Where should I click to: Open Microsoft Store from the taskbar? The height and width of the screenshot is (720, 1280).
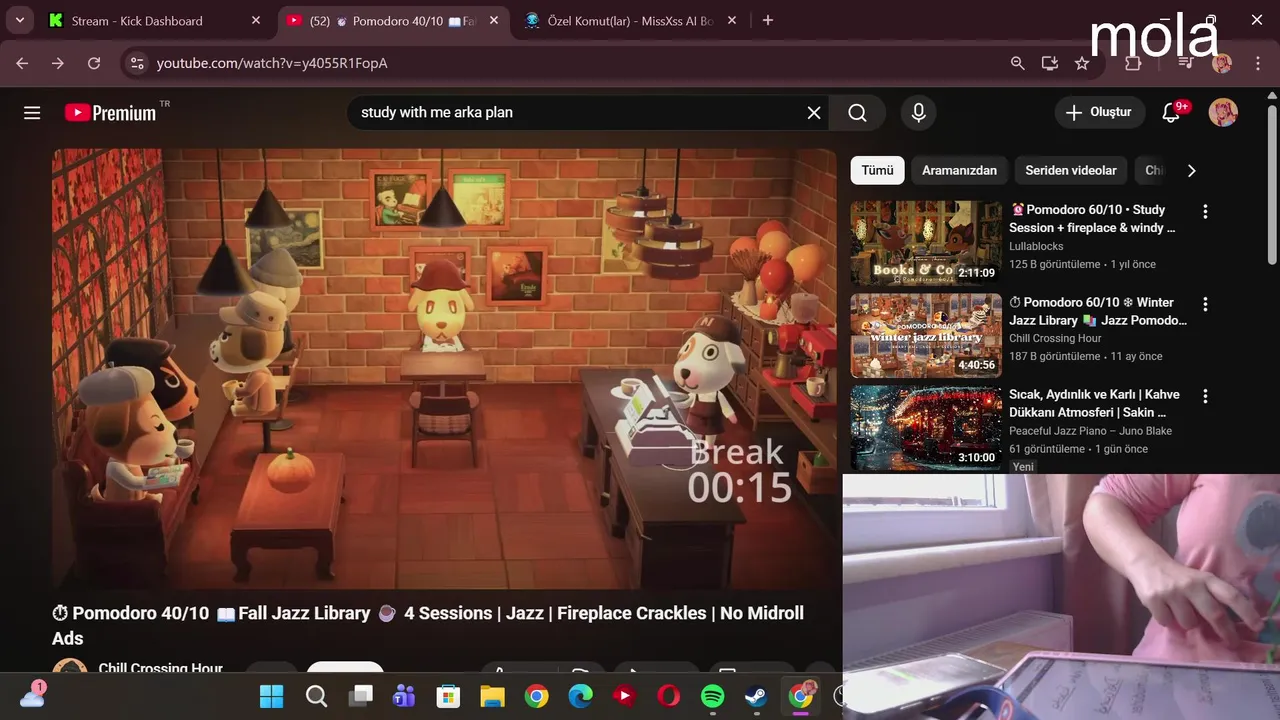coord(448,696)
